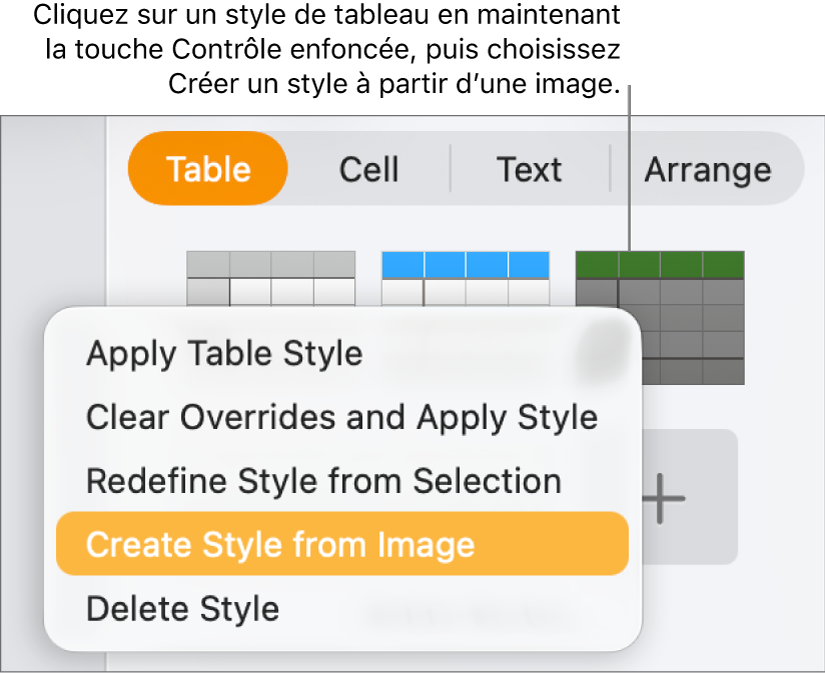Image resolution: width=825 pixels, height=673 pixels.
Task: Click the header row of the gray style
Action: tap(273, 262)
